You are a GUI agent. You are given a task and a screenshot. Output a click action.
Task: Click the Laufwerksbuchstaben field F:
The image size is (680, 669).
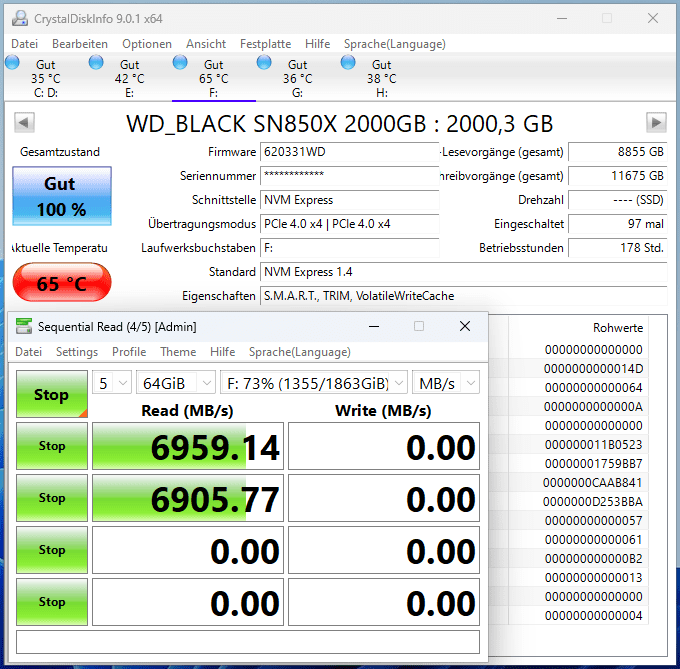pyautogui.click(x=350, y=248)
